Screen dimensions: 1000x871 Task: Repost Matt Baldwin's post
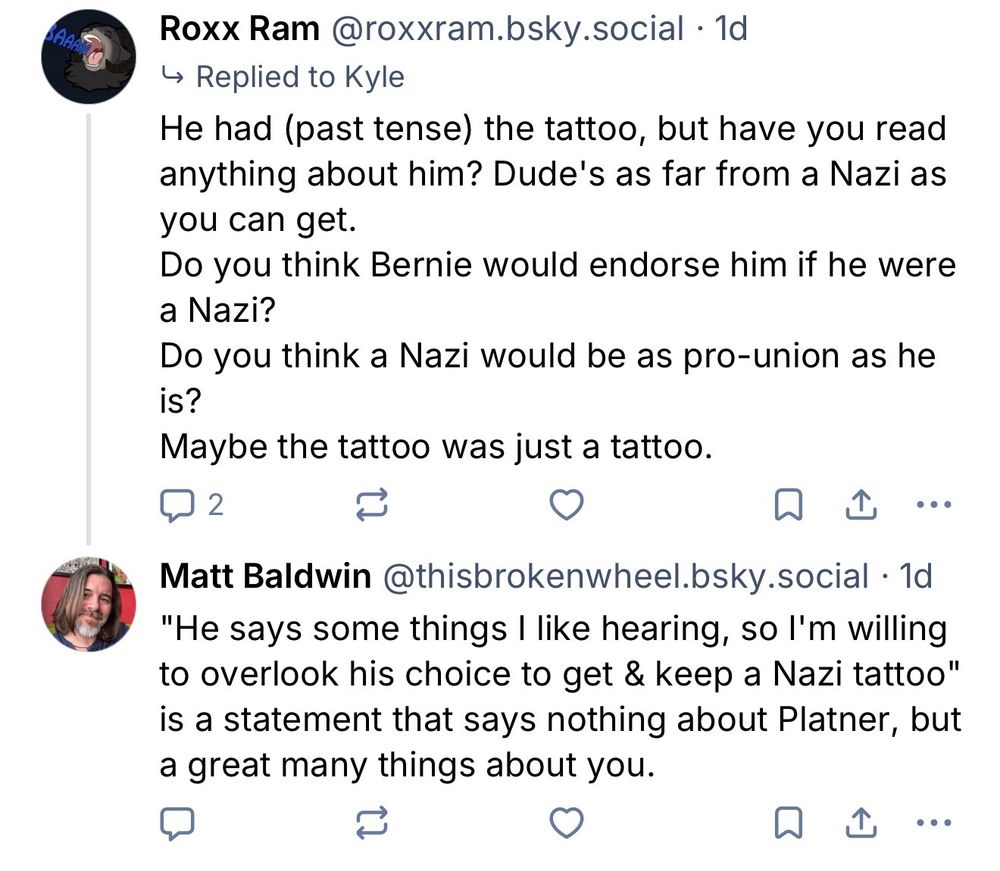[x=372, y=823]
